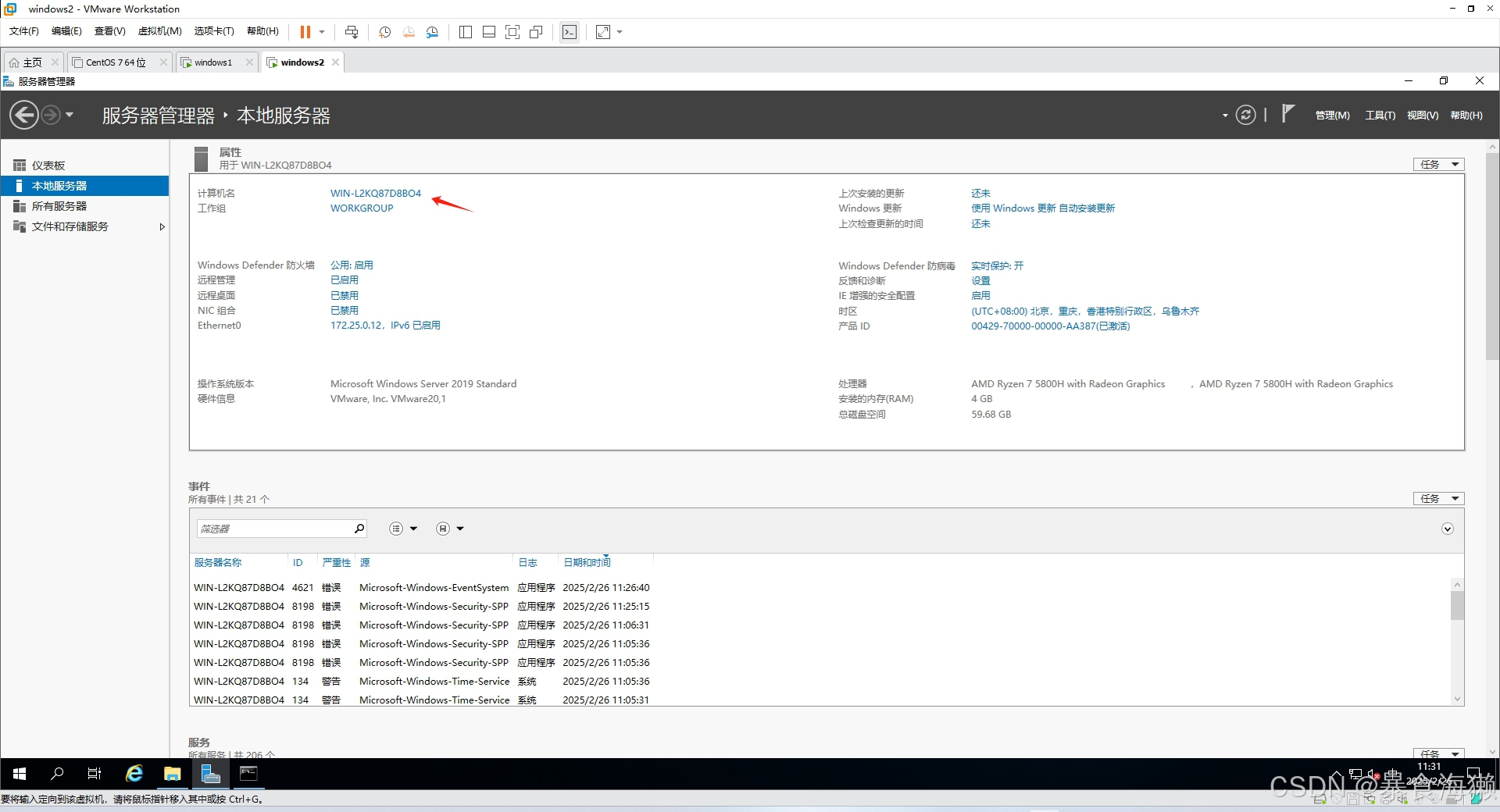The width and height of the screenshot is (1500, 812).
Task: Open the 视图(V) menu in Server Manager
Action: coord(1423,116)
